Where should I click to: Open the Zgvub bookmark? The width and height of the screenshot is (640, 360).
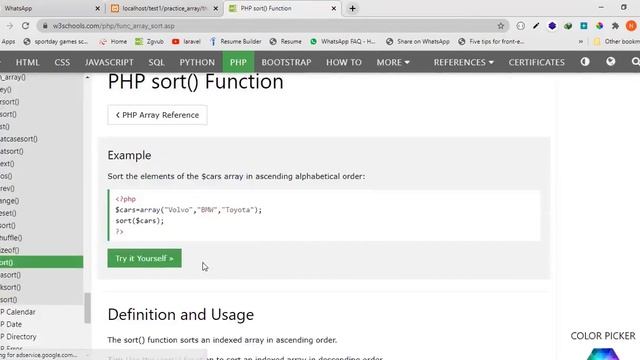click(x=149, y=42)
